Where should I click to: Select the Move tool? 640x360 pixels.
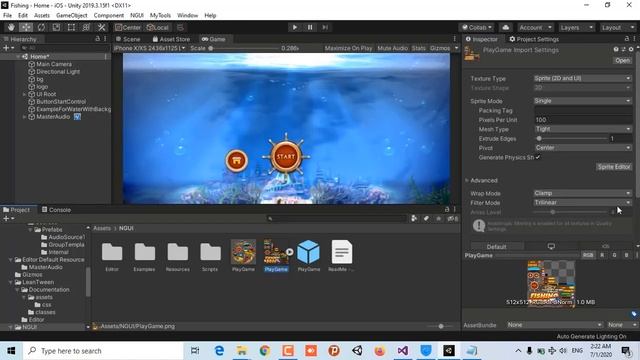point(26,27)
